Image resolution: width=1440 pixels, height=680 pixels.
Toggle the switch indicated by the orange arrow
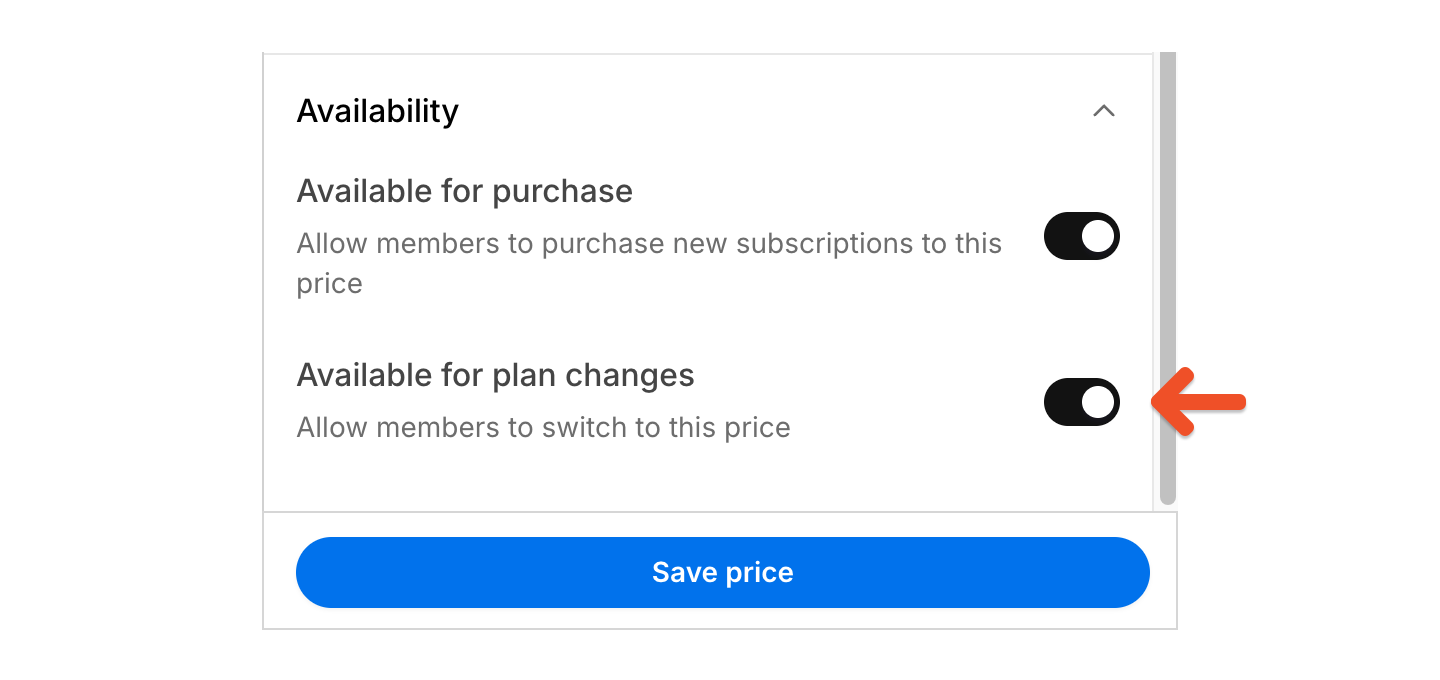pos(1081,402)
